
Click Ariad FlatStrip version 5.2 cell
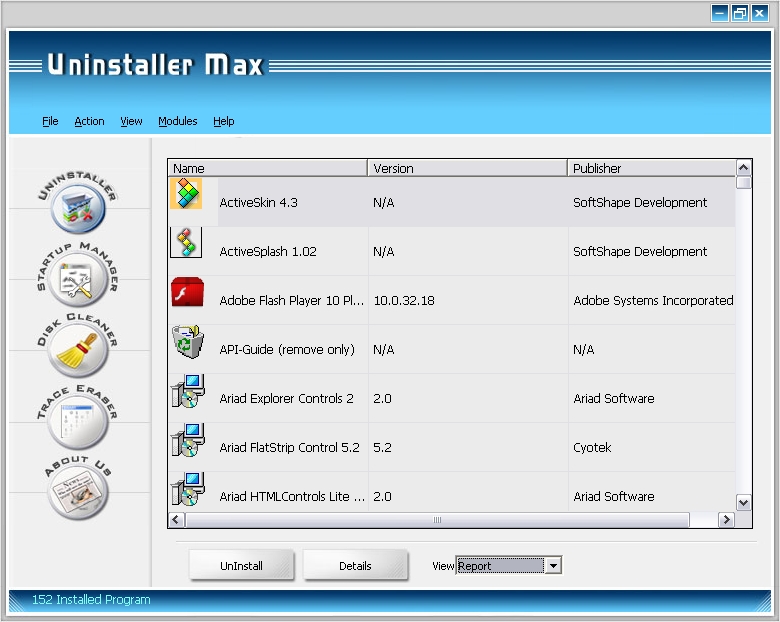click(x=382, y=447)
